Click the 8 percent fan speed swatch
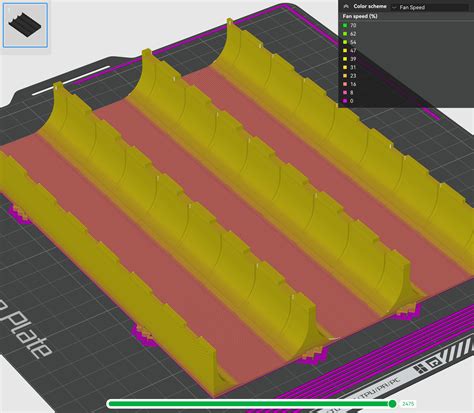This screenshot has height=413, width=474. (345, 92)
